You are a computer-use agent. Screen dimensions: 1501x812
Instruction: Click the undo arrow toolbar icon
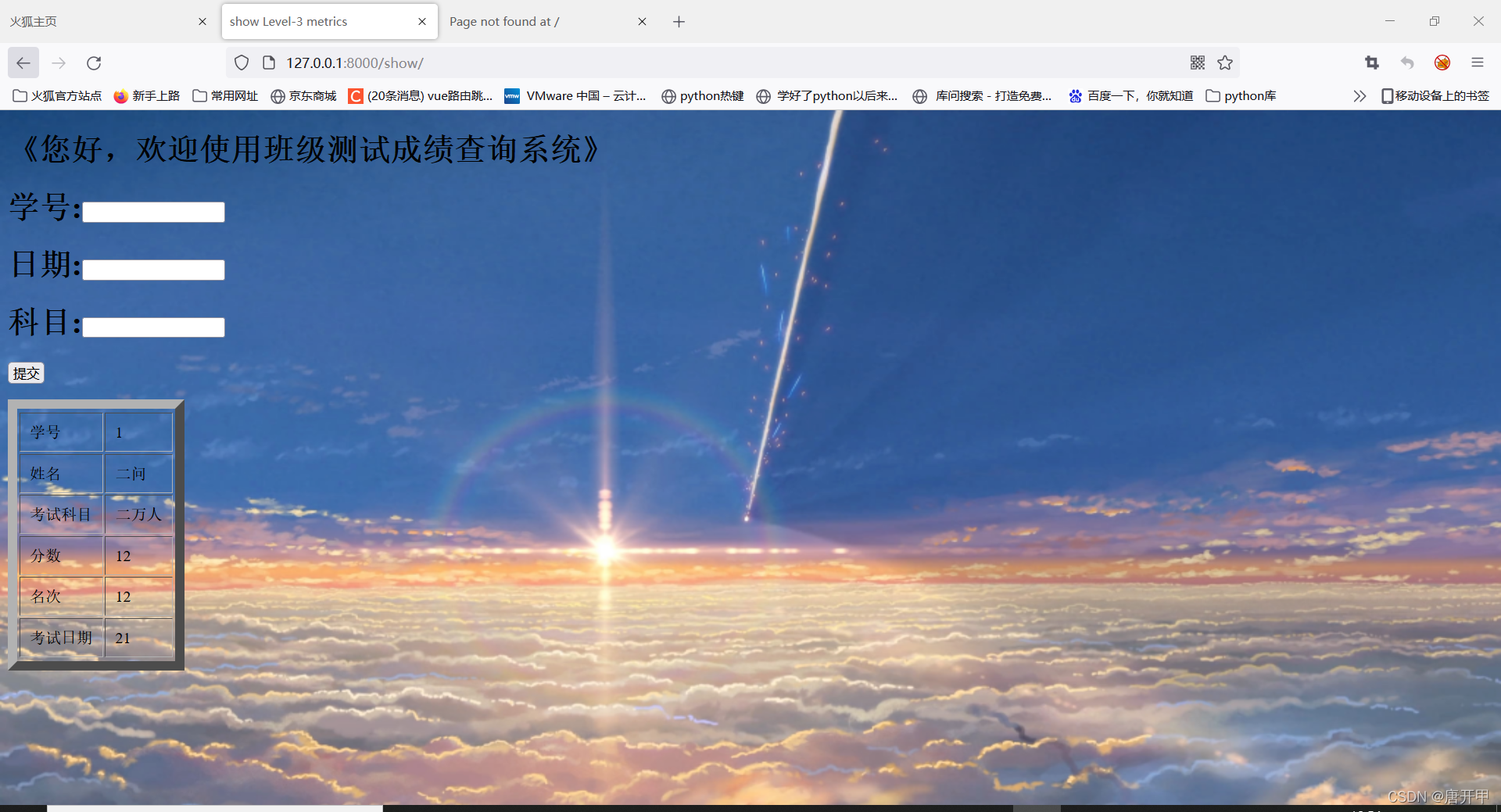pyautogui.click(x=1407, y=63)
